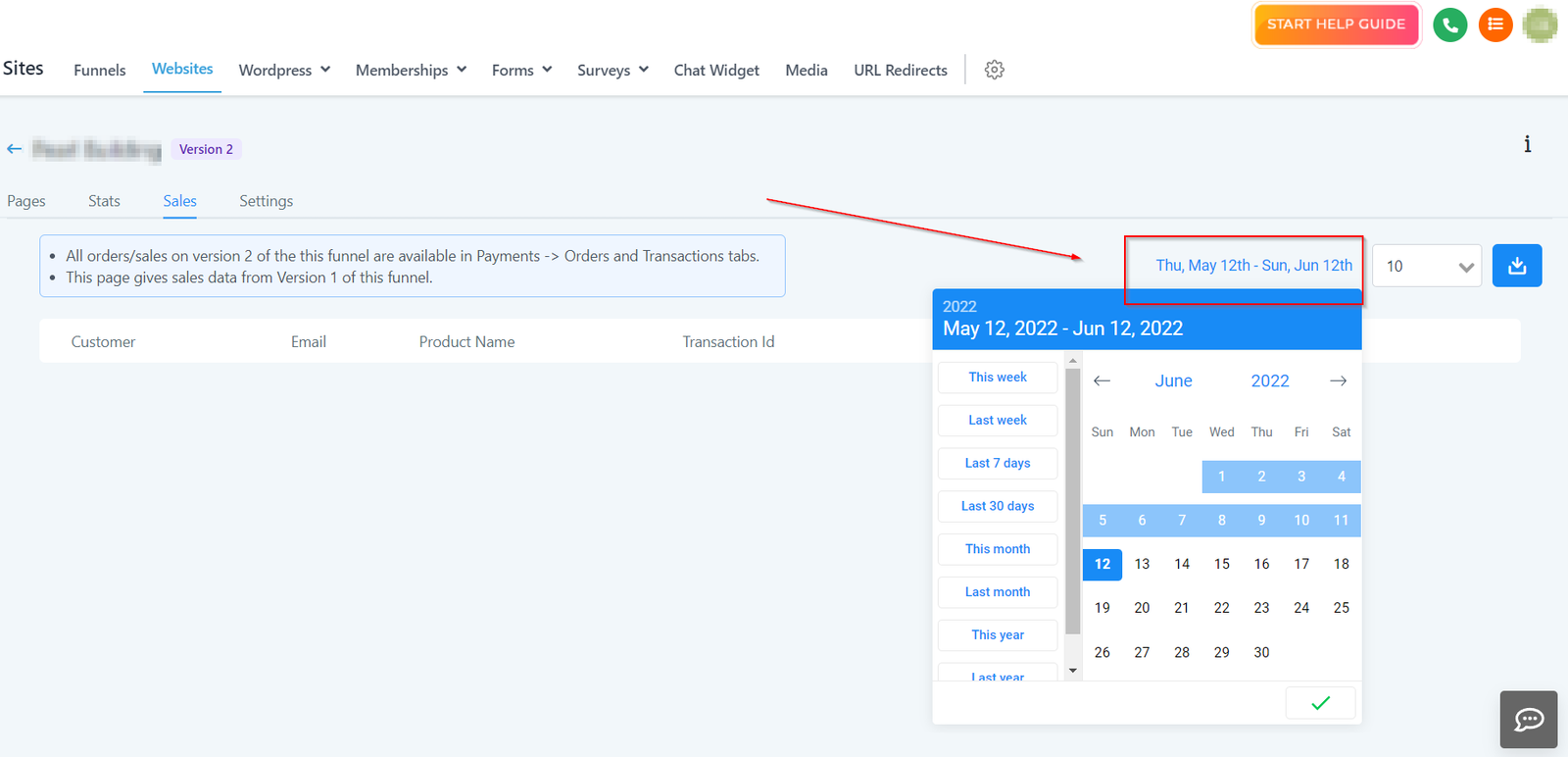Open the Funnels menu item

(100, 70)
